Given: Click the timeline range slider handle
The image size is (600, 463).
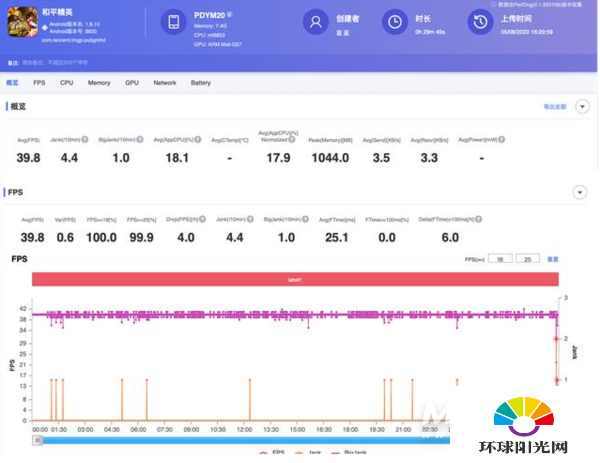Looking at the screenshot, I should 38,440.
